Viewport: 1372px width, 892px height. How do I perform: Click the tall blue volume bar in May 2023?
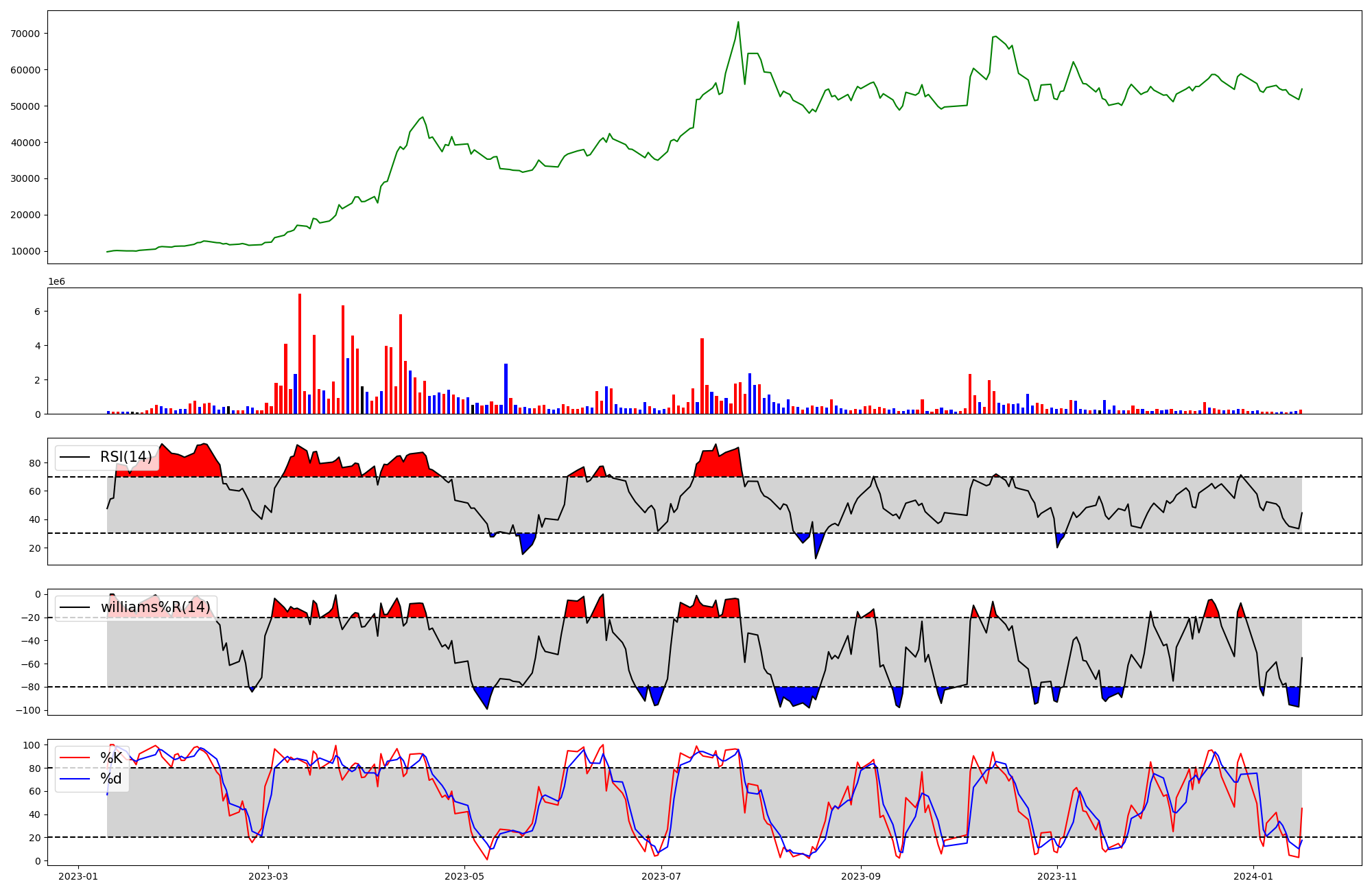click(x=506, y=388)
